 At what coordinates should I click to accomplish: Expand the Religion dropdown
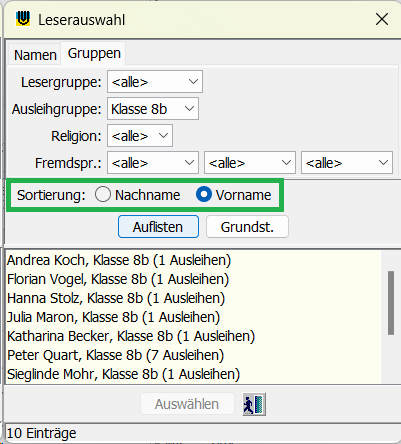(x=140, y=136)
